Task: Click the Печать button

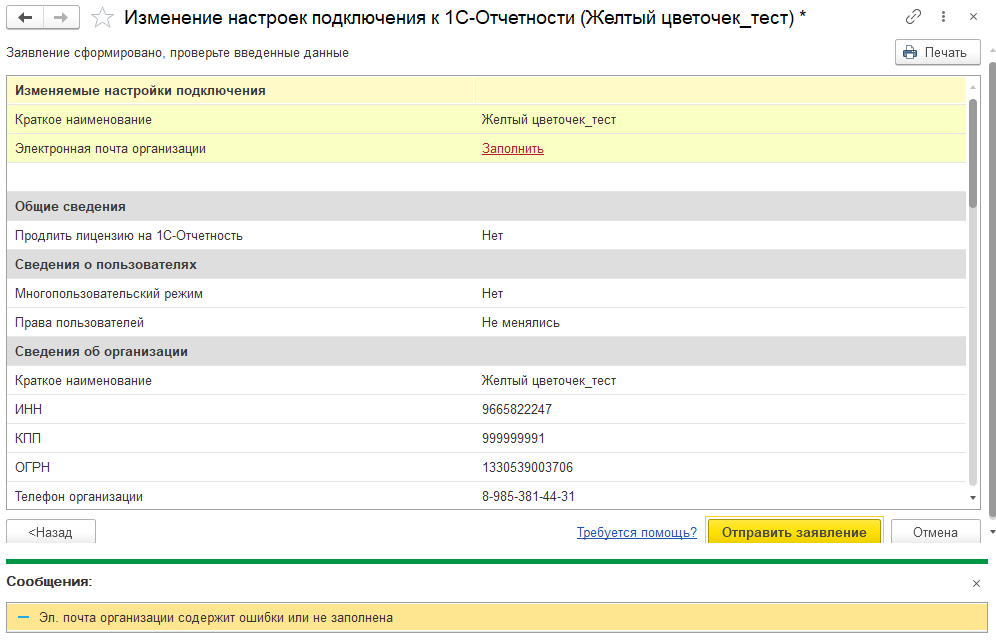Action: pyautogui.click(x=937, y=52)
